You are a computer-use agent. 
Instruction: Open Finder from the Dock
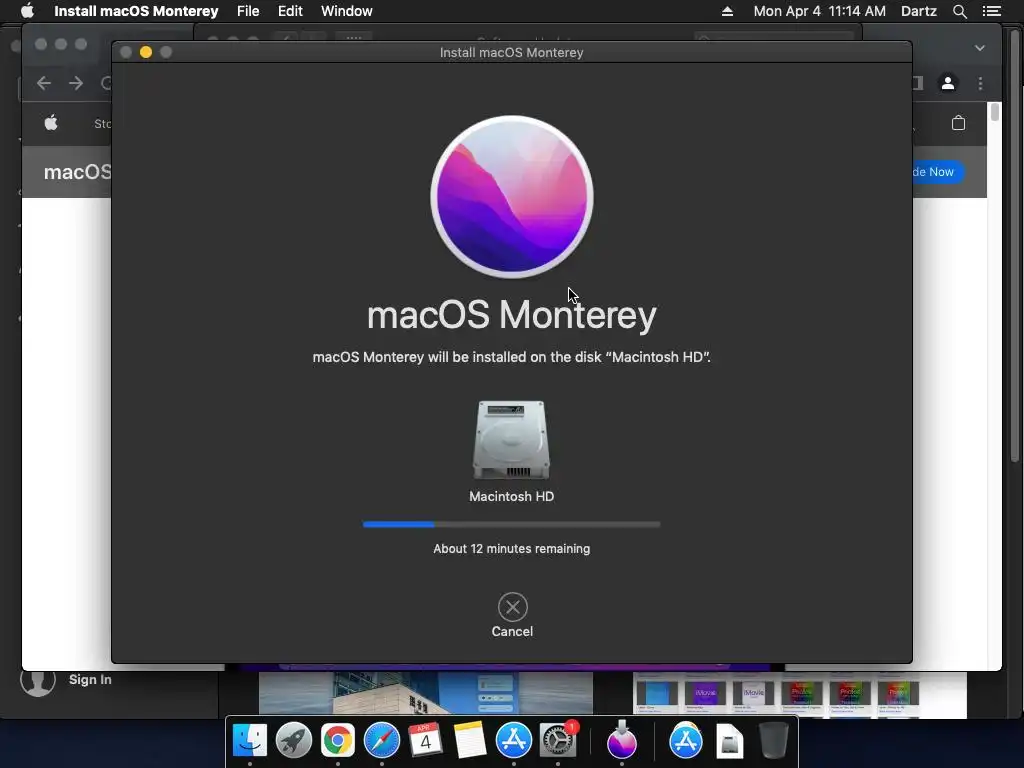pyautogui.click(x=250, y=741)
